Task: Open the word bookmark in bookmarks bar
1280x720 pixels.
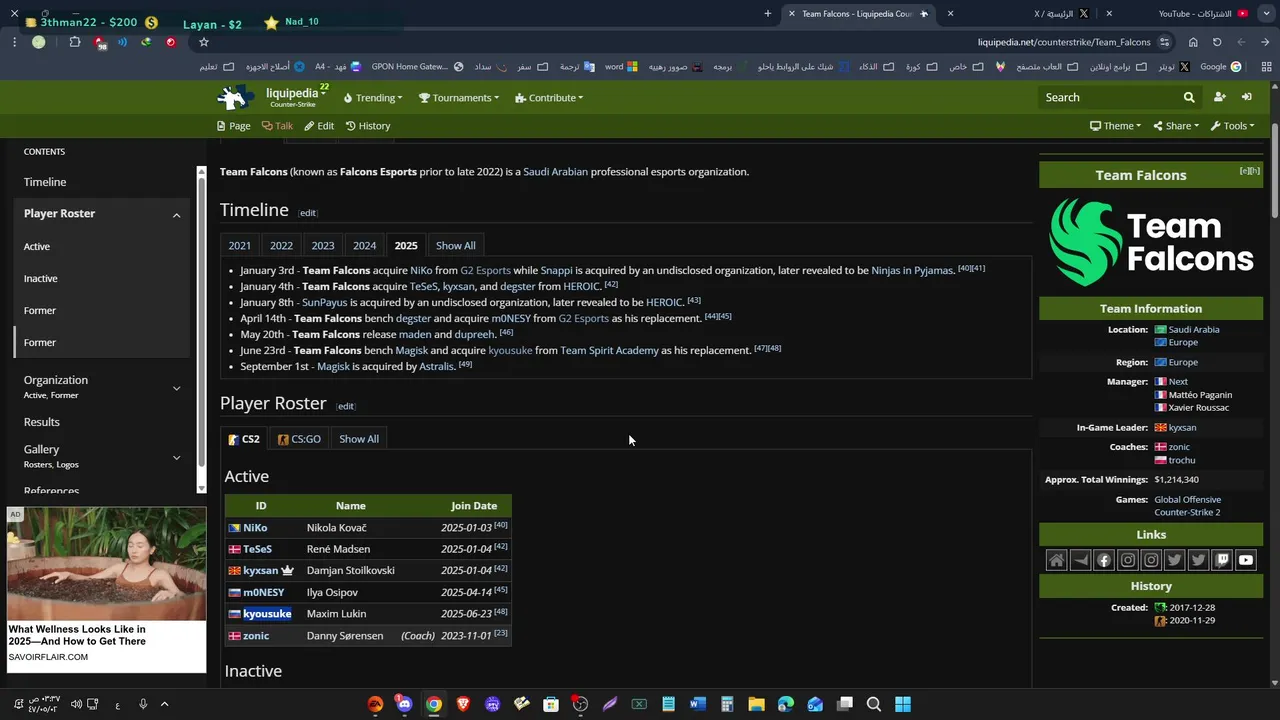Action: [x=622, y=67]
